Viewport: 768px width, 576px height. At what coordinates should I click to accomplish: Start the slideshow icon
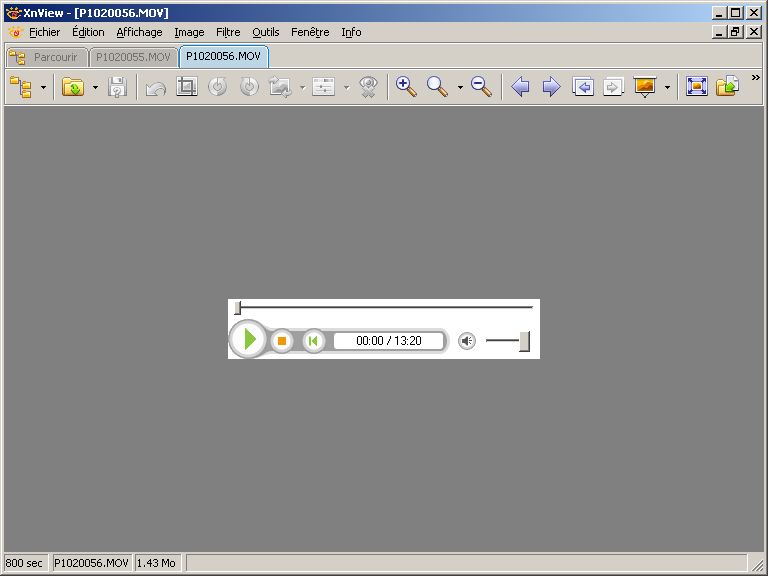[x=645, y=87]
